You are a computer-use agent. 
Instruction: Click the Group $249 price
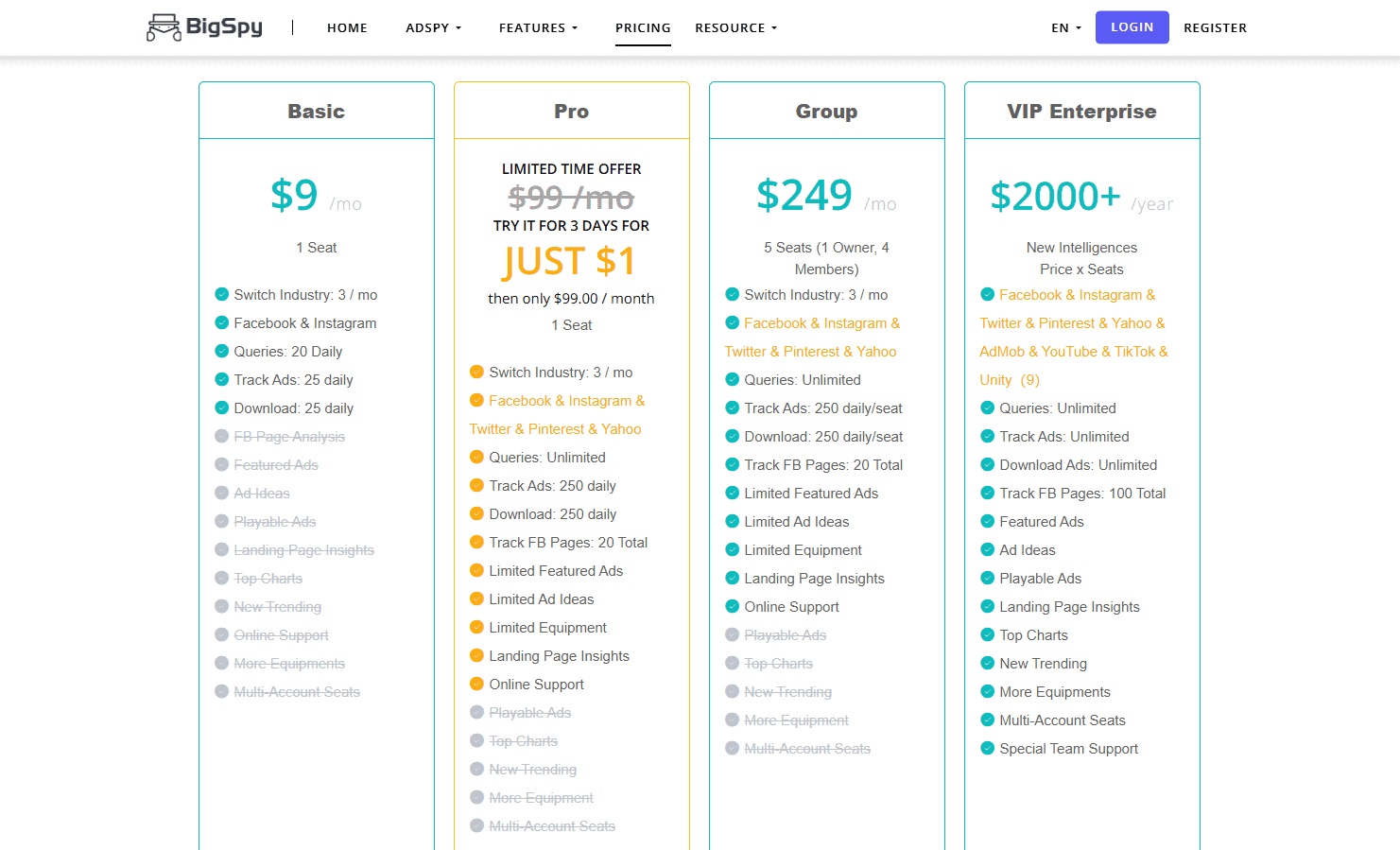click(x=804, y=195)
